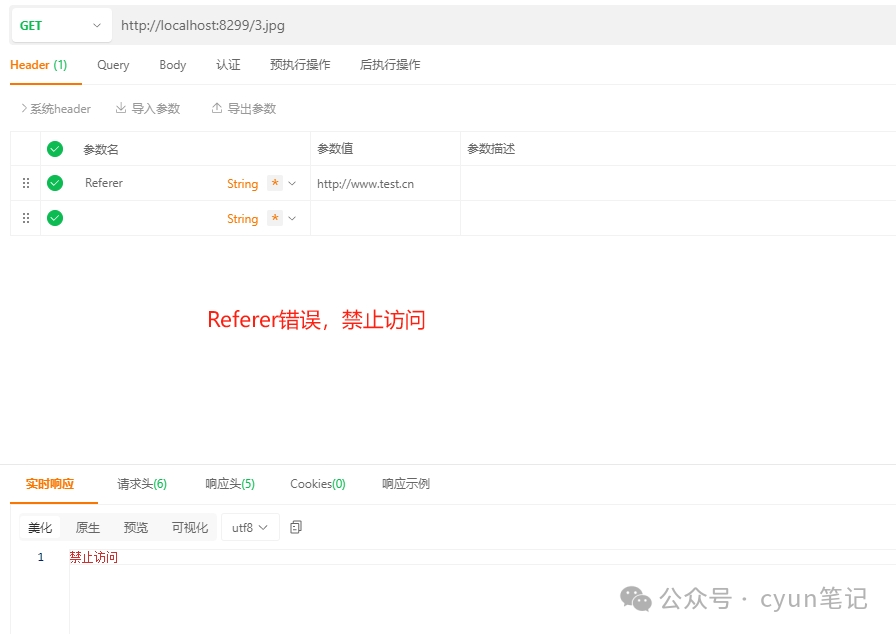Screen dimensions: 896x634
Task: Select the 认证 tab
Action: (x=228, y=65)
